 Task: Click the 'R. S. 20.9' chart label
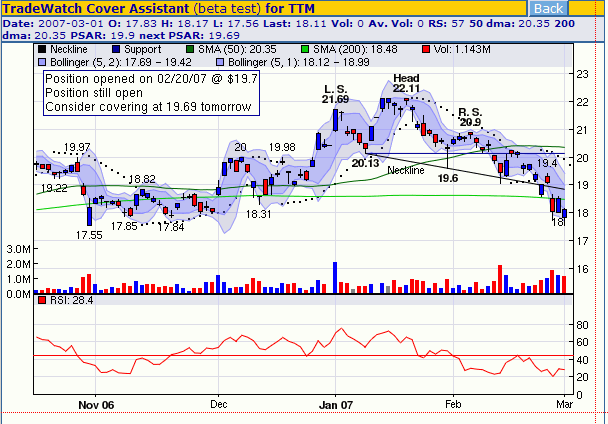tap(470, 117)
